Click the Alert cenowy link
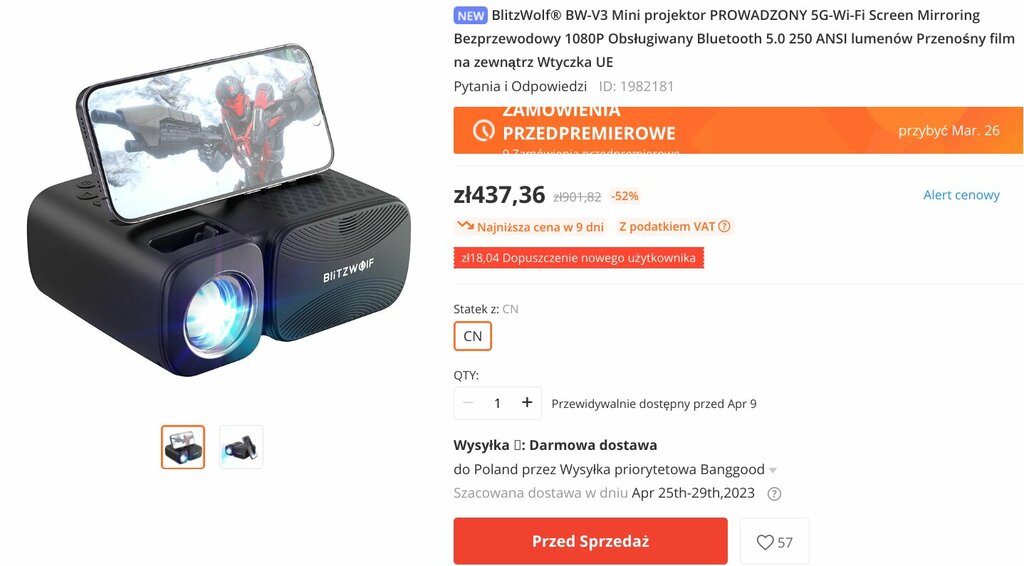 point(961,195)
